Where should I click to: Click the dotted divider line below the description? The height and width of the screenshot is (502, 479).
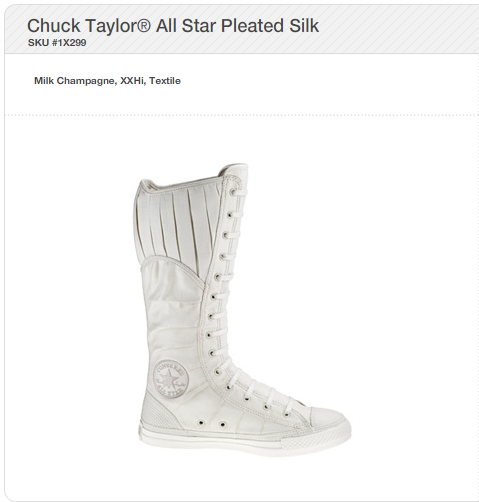point(242,115)
